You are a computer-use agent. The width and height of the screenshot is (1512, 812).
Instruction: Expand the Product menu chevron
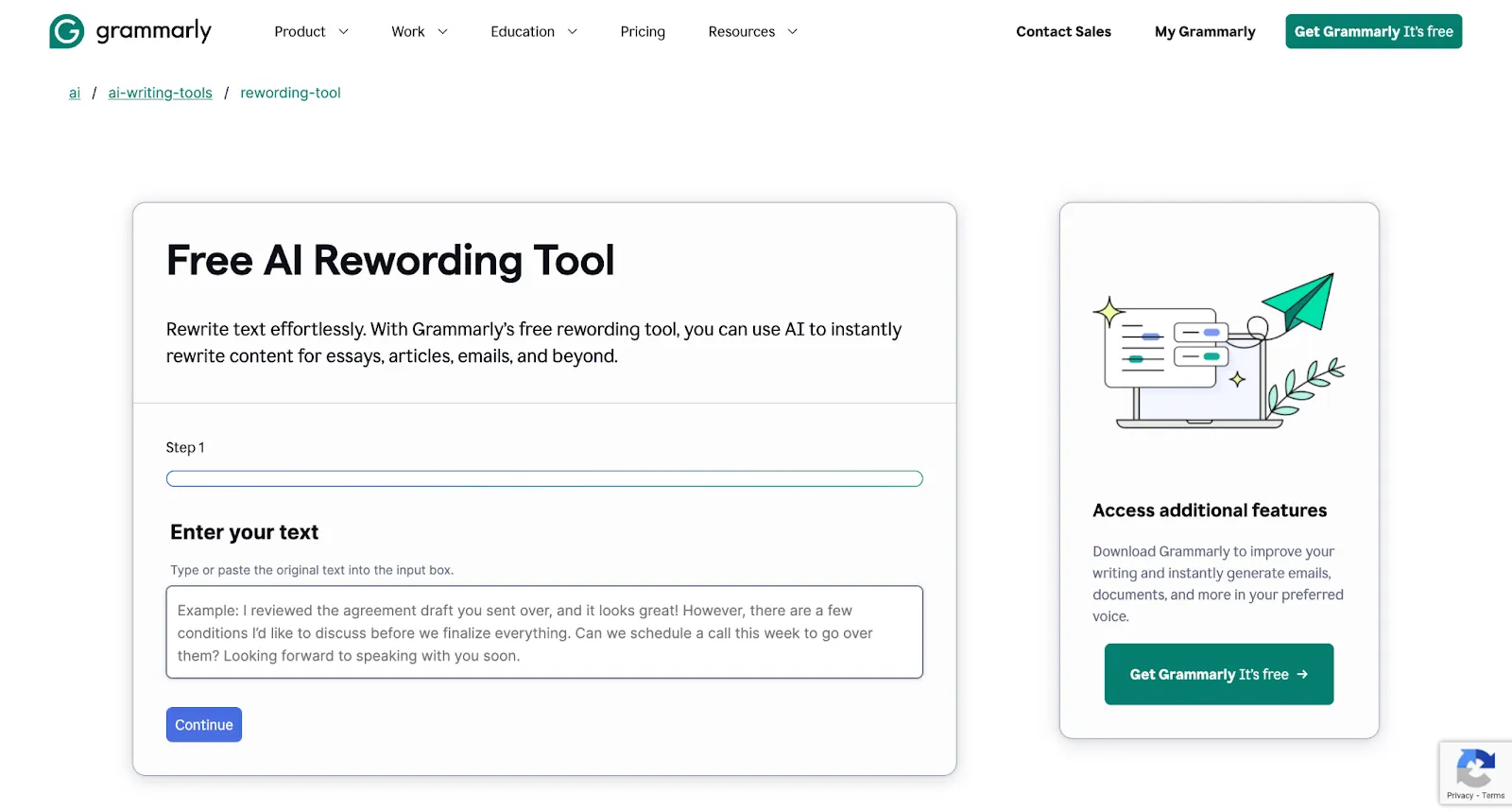pos(343,31)
